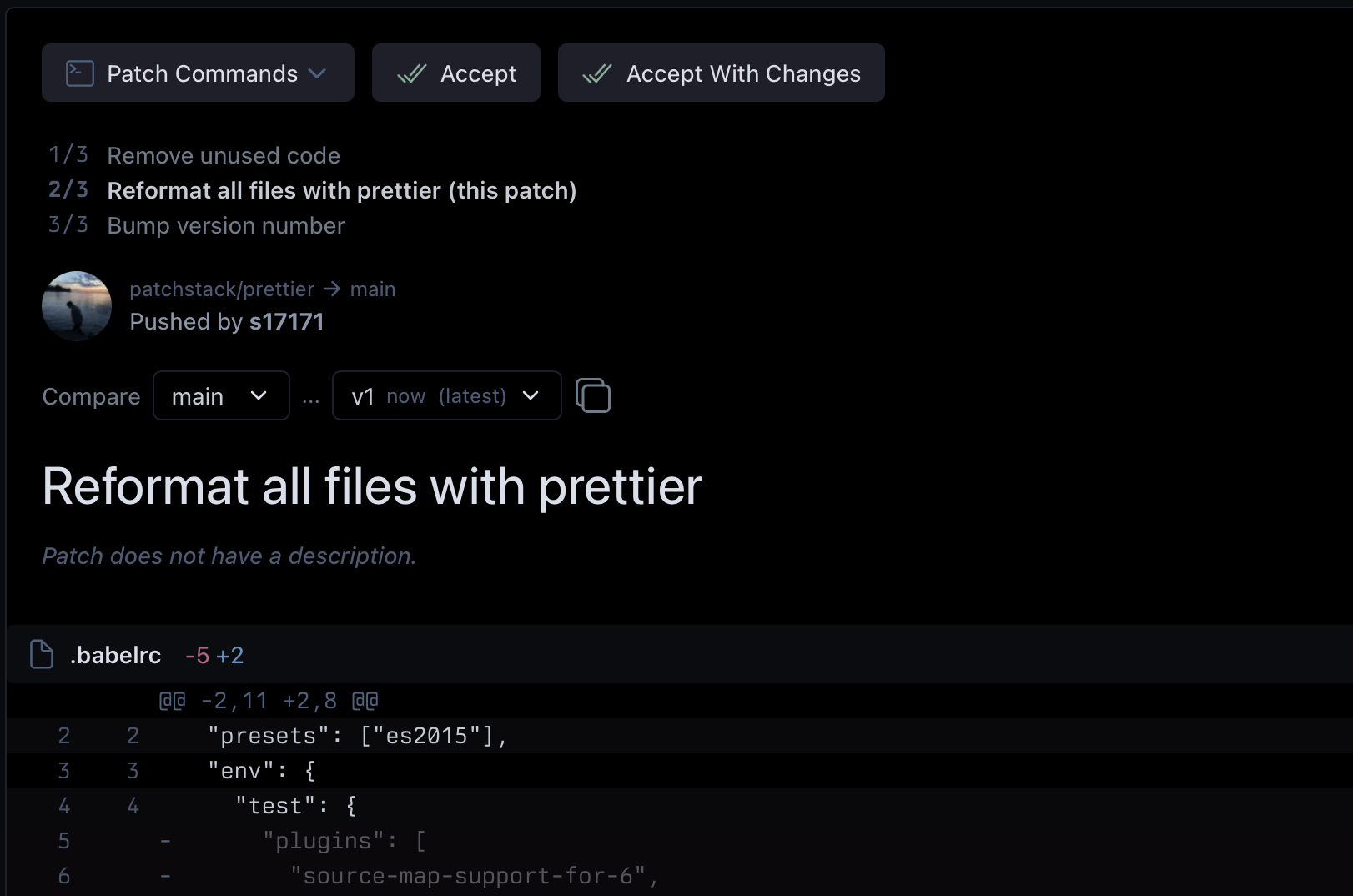Open the v1 now (latest) version dropdown

click(447, 395)
